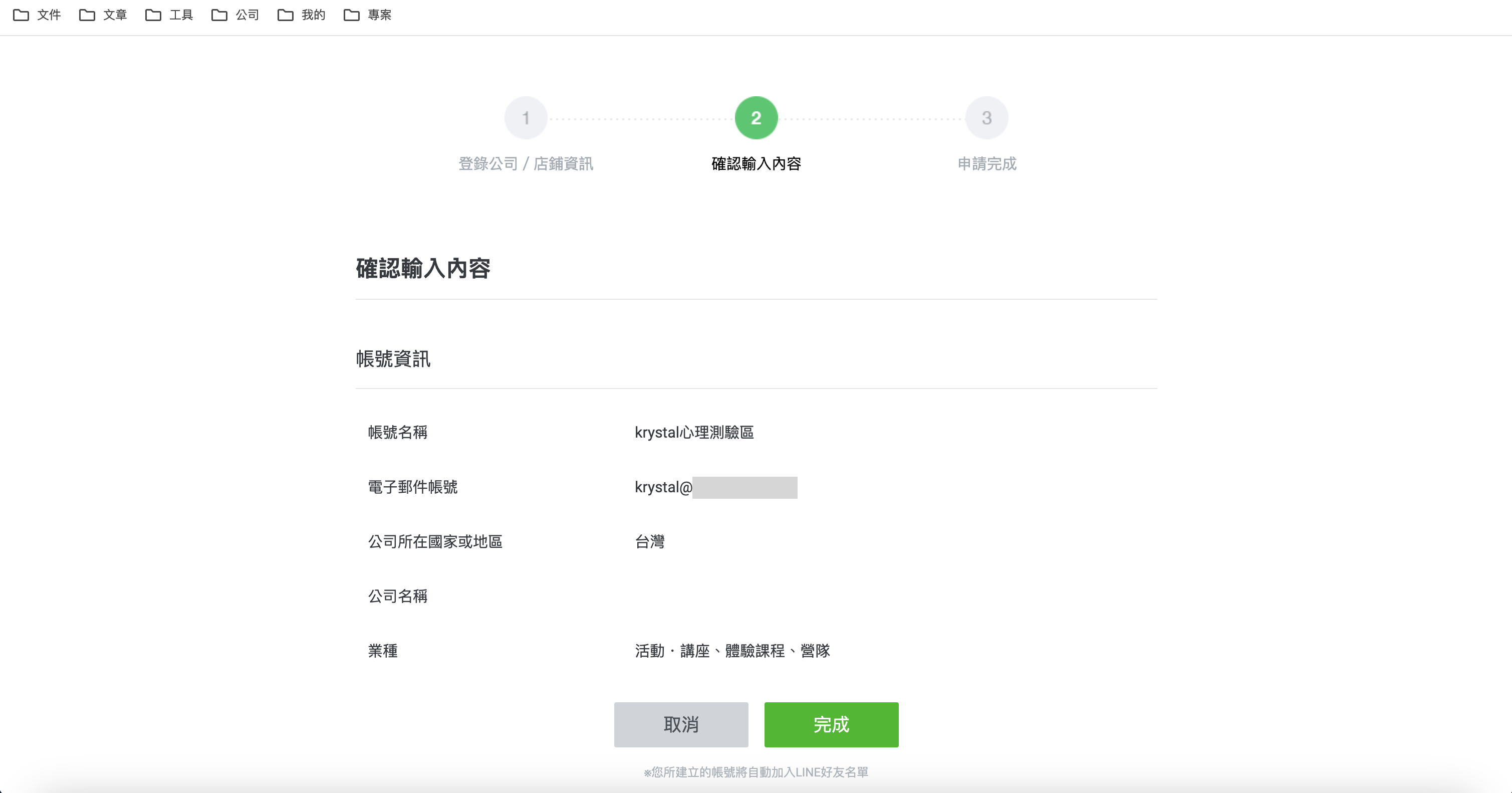The height and width of the screenshot is (793, 1512).
Task: Open the 工具 bookmark folder
Action: tap(169, 15)
